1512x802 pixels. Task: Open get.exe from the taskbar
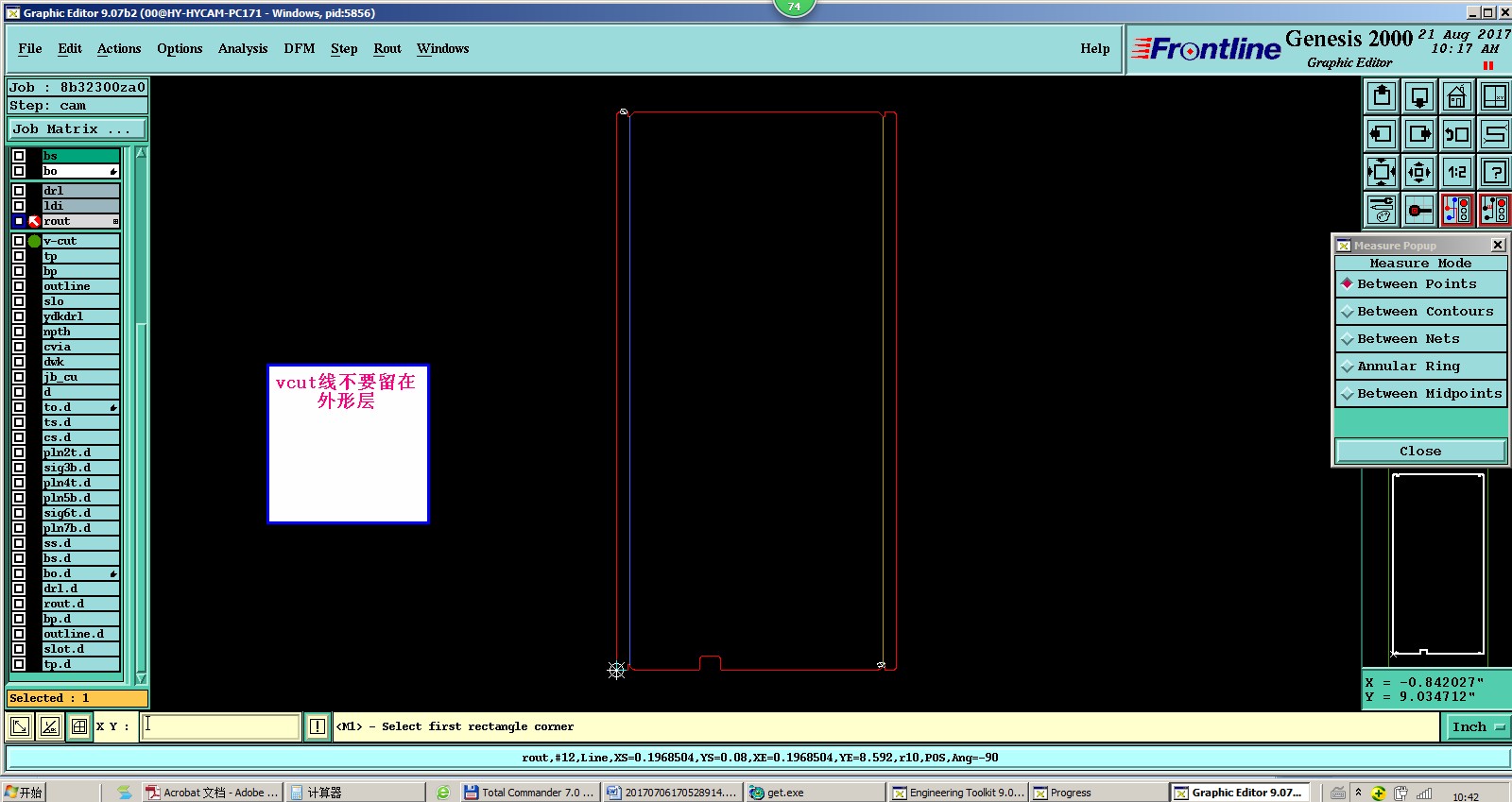[814, 793]
